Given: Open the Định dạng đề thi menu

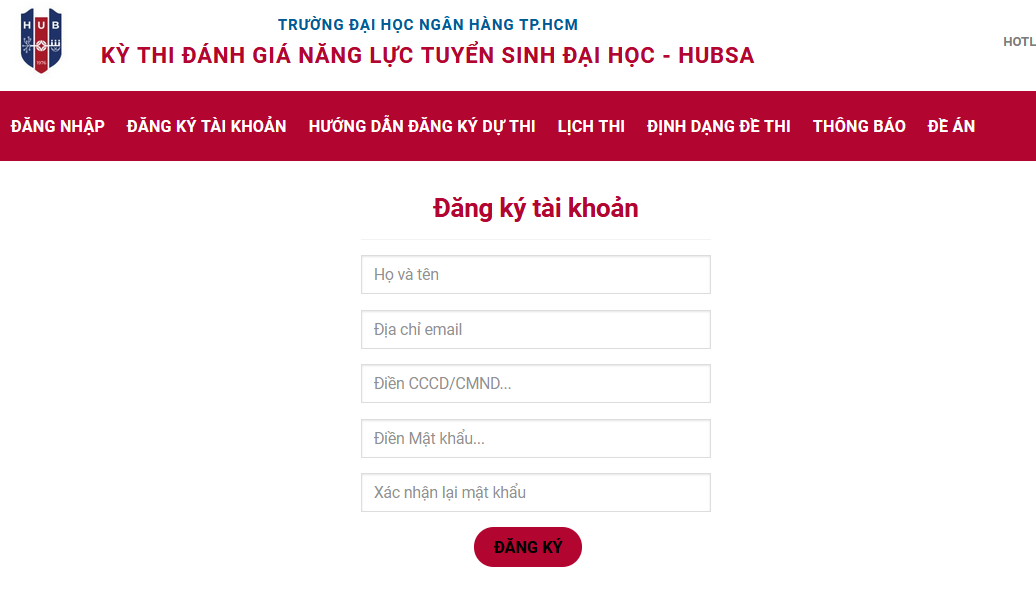Looking at the screenshot, I should pyautogui.click(x=719, y=126).
